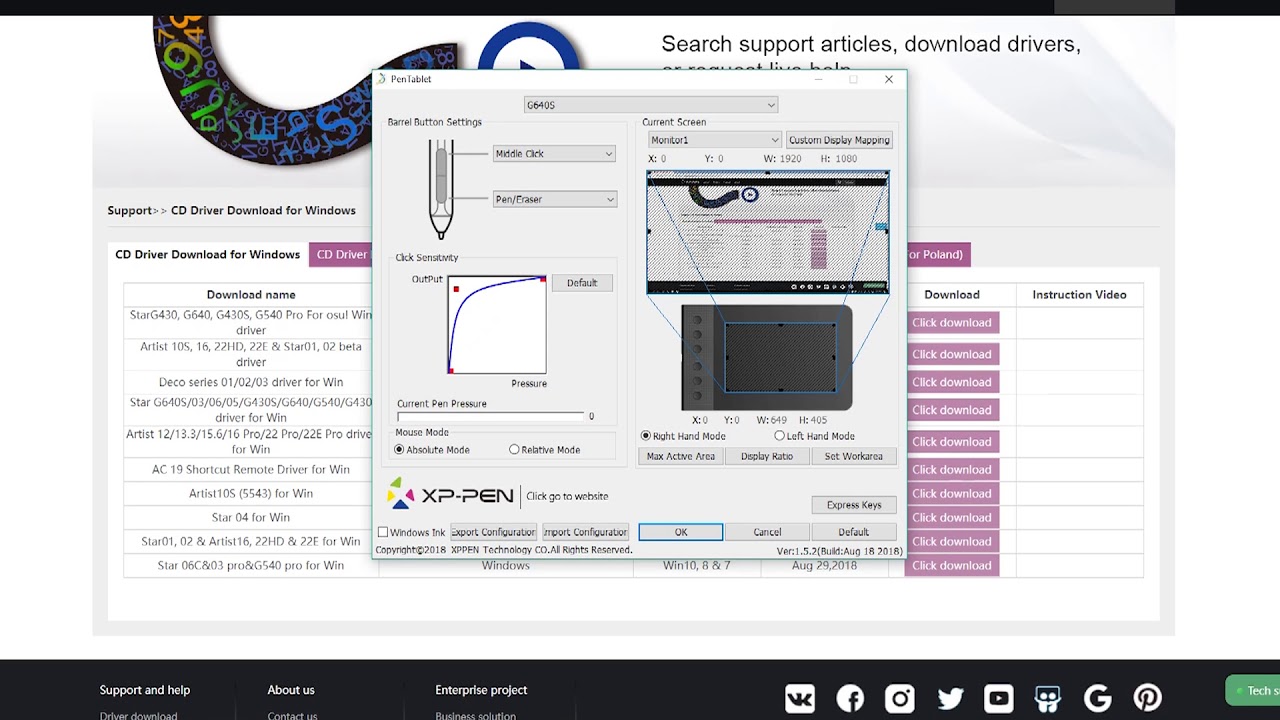This screenshot has height=720, width=1280.
Task: Click download for StarG430 osu driver row
Action: (951, 323)
